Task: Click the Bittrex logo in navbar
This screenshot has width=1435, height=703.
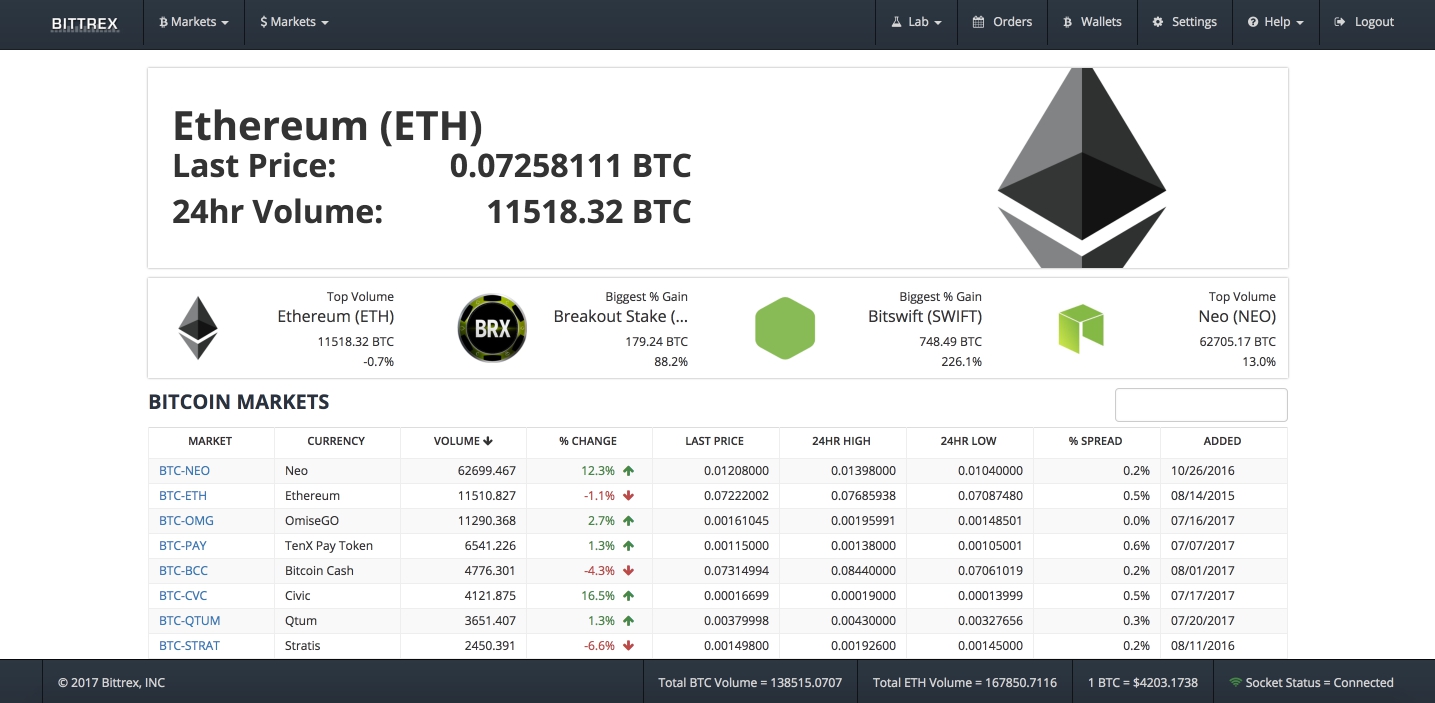Action: click(x=85, y=22)
